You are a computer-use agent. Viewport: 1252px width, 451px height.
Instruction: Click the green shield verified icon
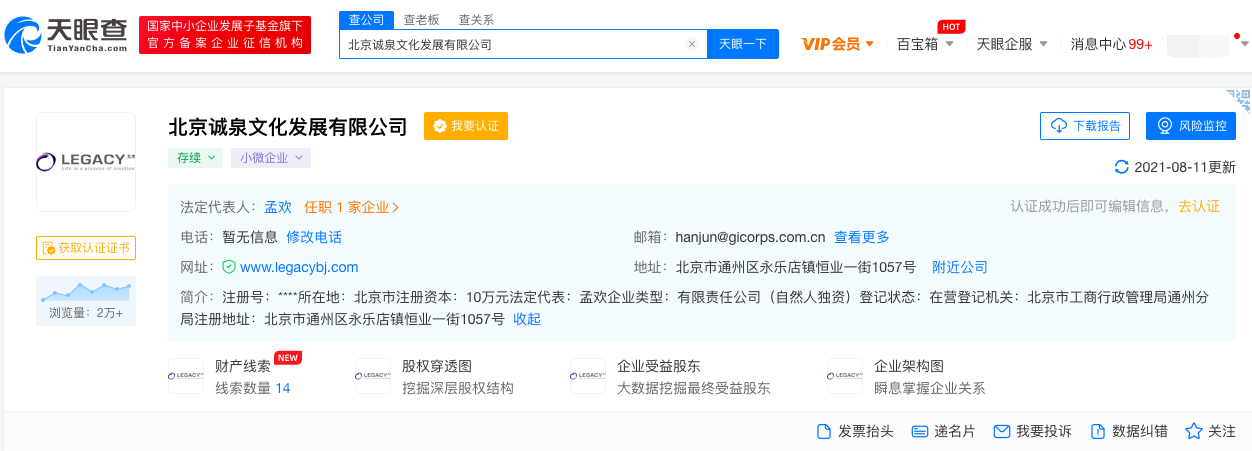[229, 267]
